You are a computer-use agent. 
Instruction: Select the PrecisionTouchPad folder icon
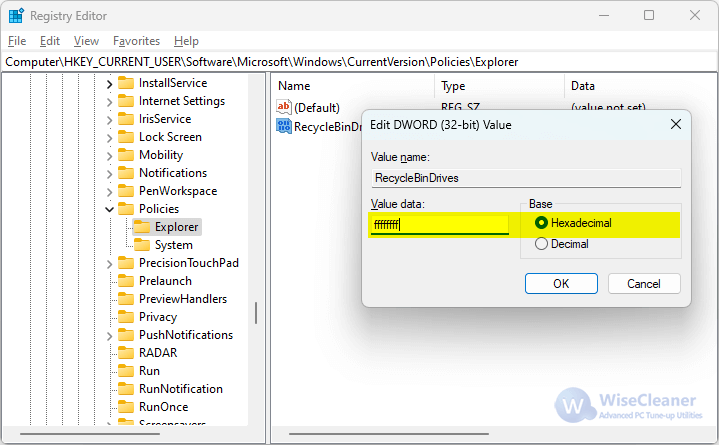click(126, 263)
